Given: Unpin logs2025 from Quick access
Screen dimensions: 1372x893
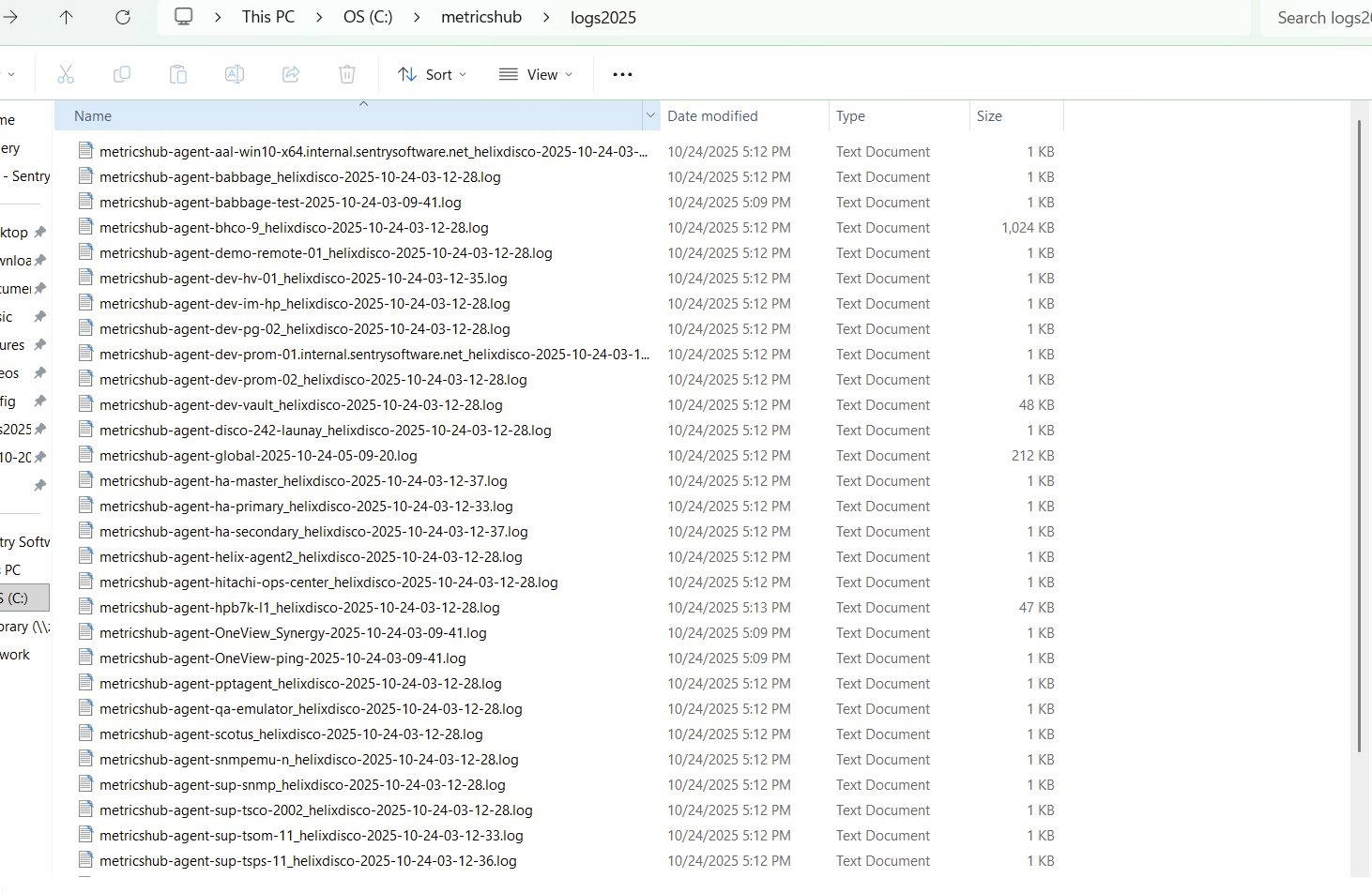Looking at the screenshot, I should (39, 429).
